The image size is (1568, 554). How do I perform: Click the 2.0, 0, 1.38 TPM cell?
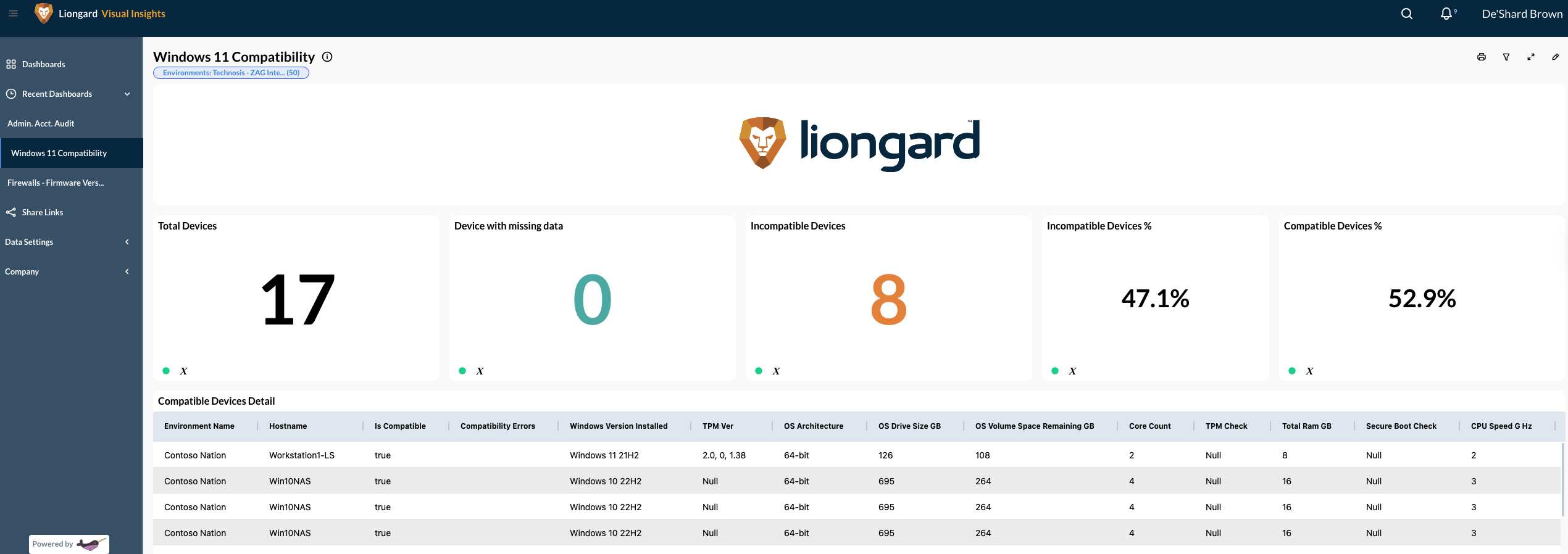724,455
